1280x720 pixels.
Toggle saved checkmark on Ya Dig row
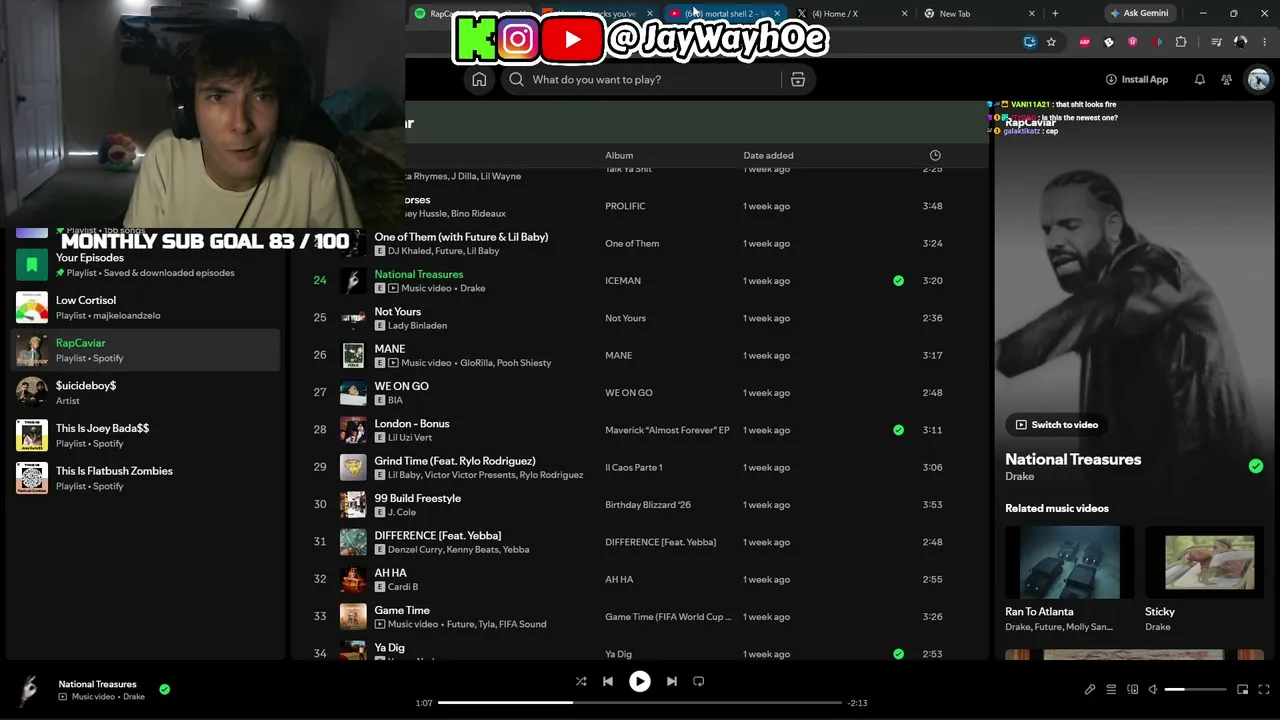click(x=898, y=654)
